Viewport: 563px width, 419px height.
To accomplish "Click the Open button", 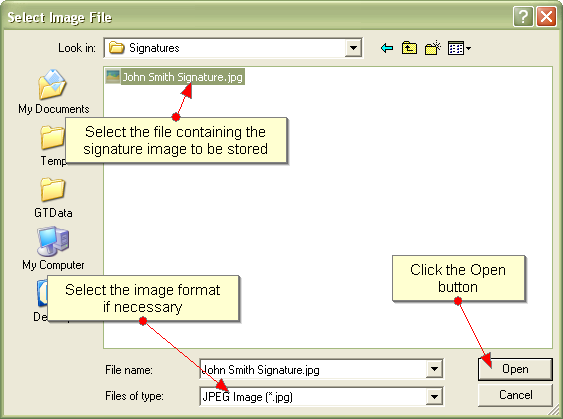I will tap(515, 369).
